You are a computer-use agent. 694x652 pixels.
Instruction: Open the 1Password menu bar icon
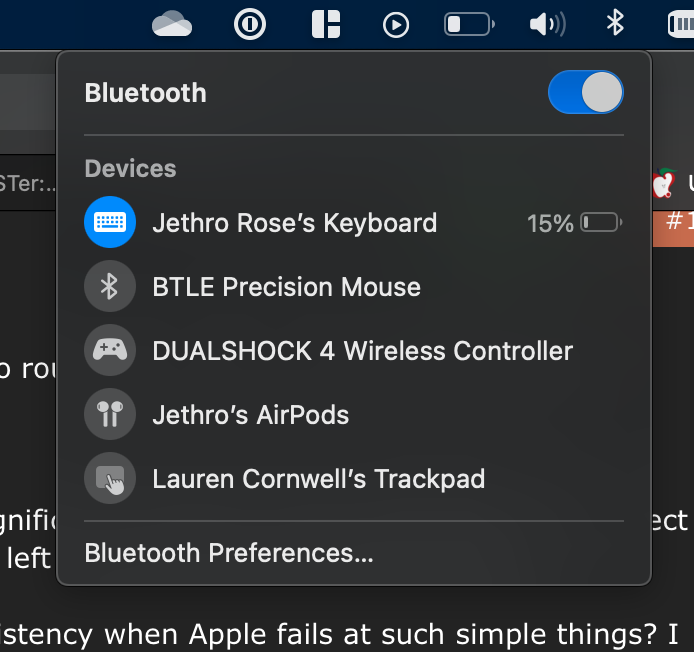coord(249,23)
